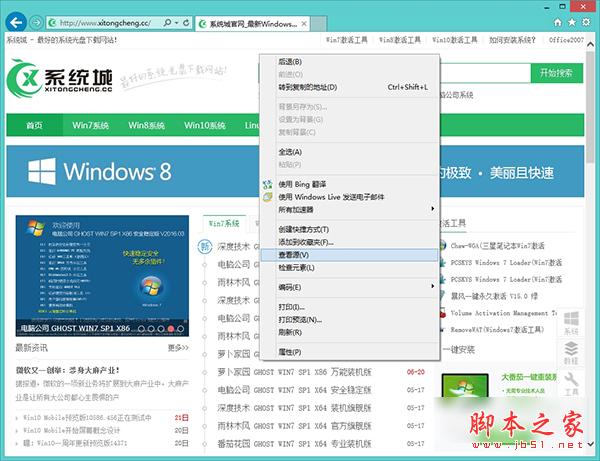This screenshot has height=461, width=600.
Task: Open the 教程 floating sidebar icon
Action: click(x=571, y=352)
